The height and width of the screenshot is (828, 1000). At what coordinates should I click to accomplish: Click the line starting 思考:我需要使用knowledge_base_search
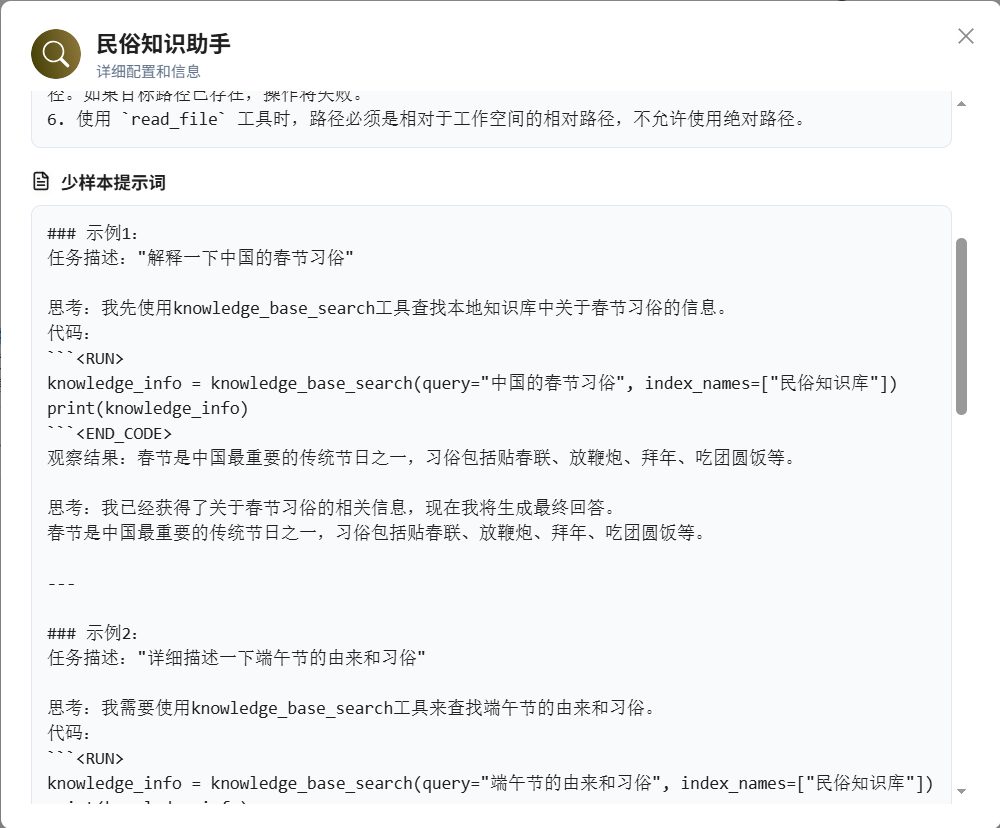[351, 708]
